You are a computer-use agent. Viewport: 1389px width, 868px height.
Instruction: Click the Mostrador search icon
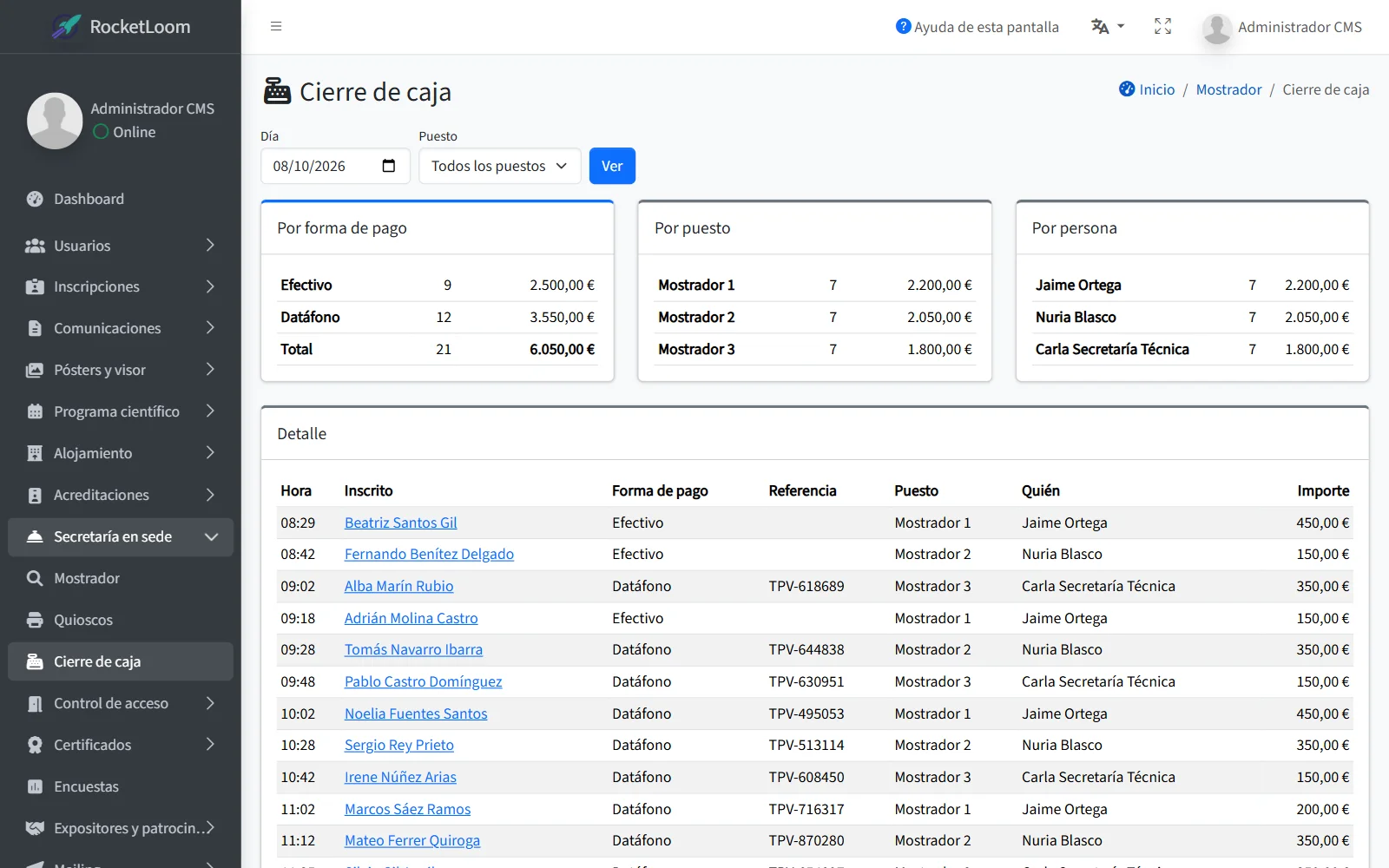[35, 578]
